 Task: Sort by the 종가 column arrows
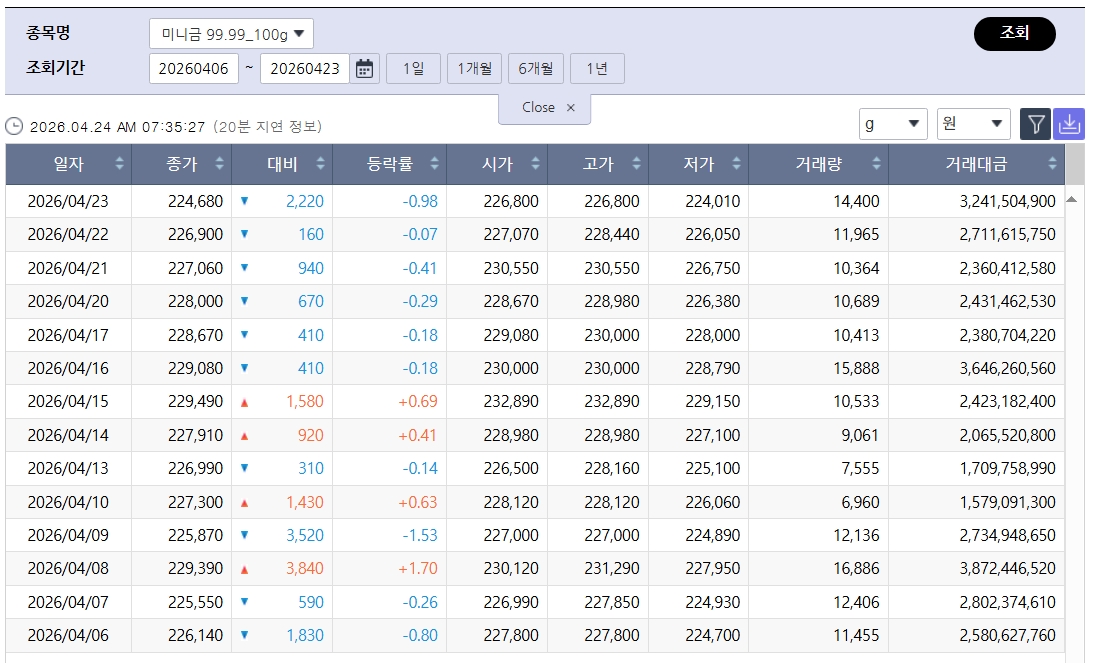pyautogui.click(x=220, y=164)
